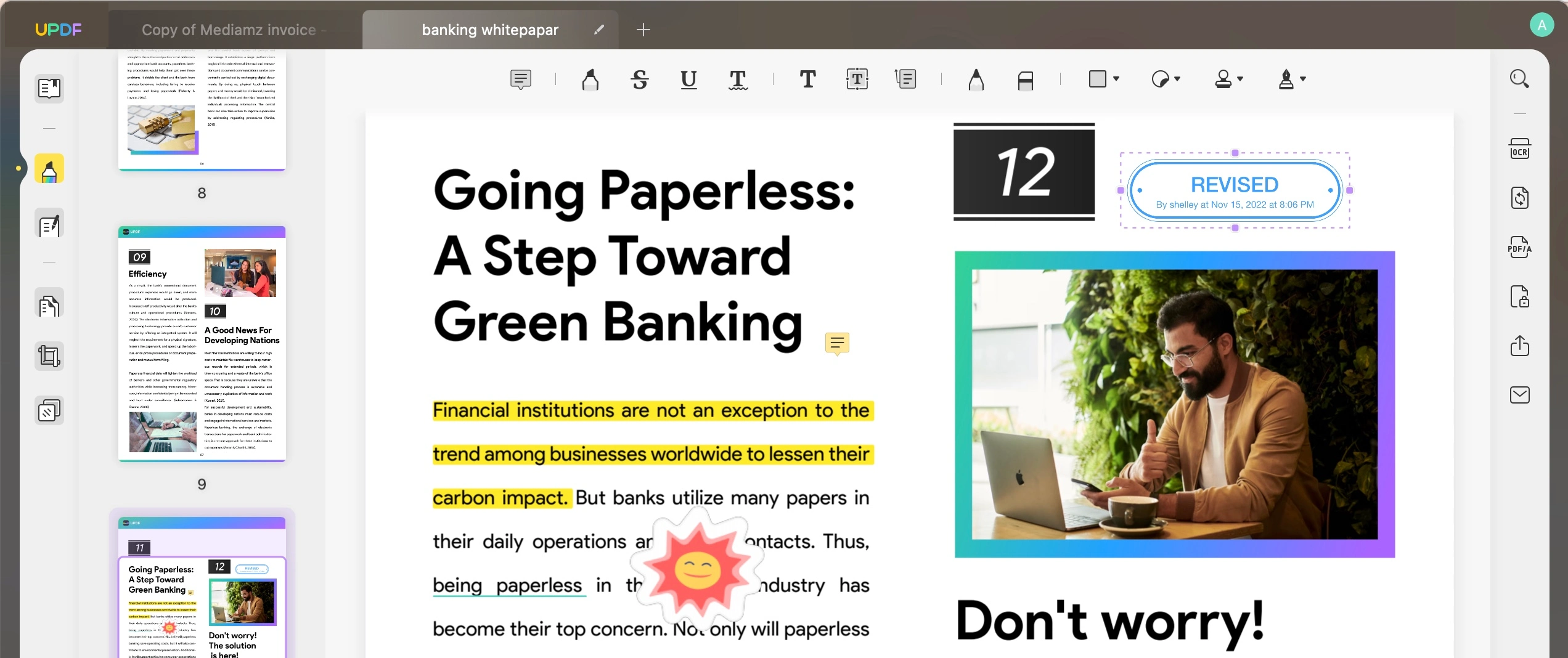Click the PDF/A conversion icon
The height and width of the screenshot is (658, 1568).
pyautogui.click(x=1519, y=248)
